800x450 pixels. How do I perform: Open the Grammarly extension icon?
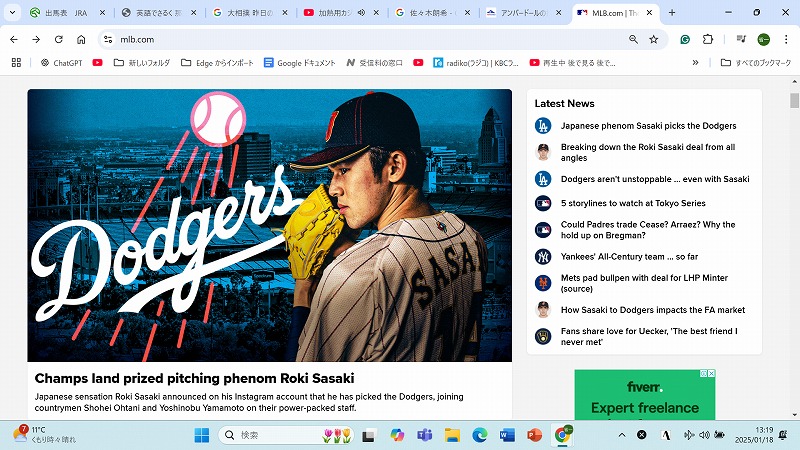click(685, 39)
